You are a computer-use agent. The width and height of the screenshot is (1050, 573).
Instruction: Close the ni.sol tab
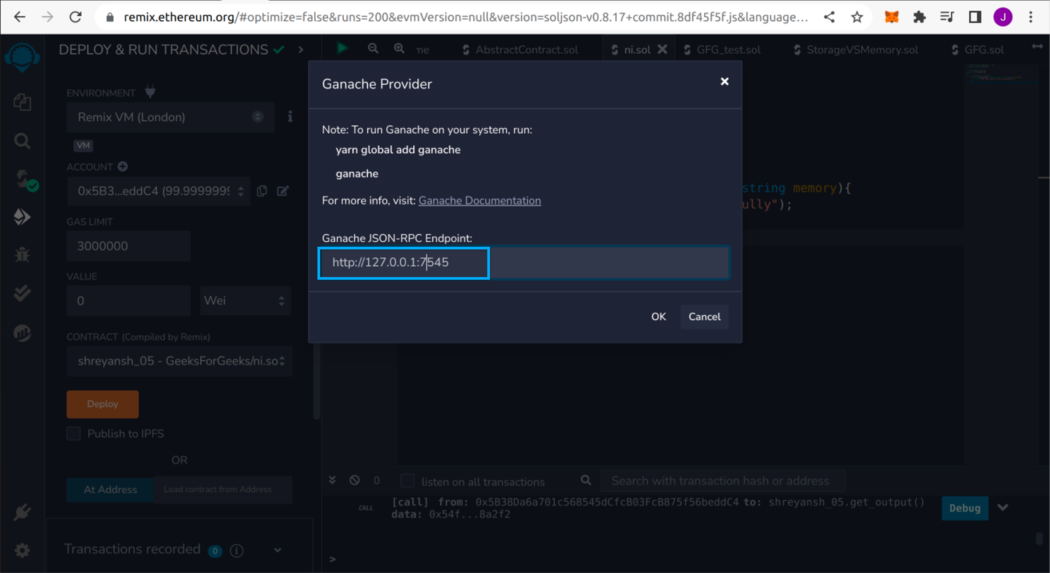point(662,49)
